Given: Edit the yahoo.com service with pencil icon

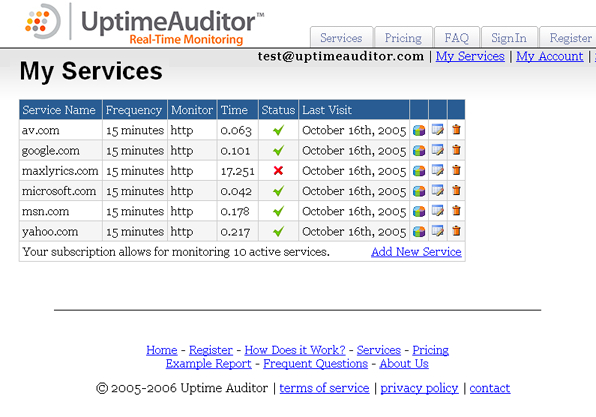Looking at the screenshot, I should click(x=437, y=231).
